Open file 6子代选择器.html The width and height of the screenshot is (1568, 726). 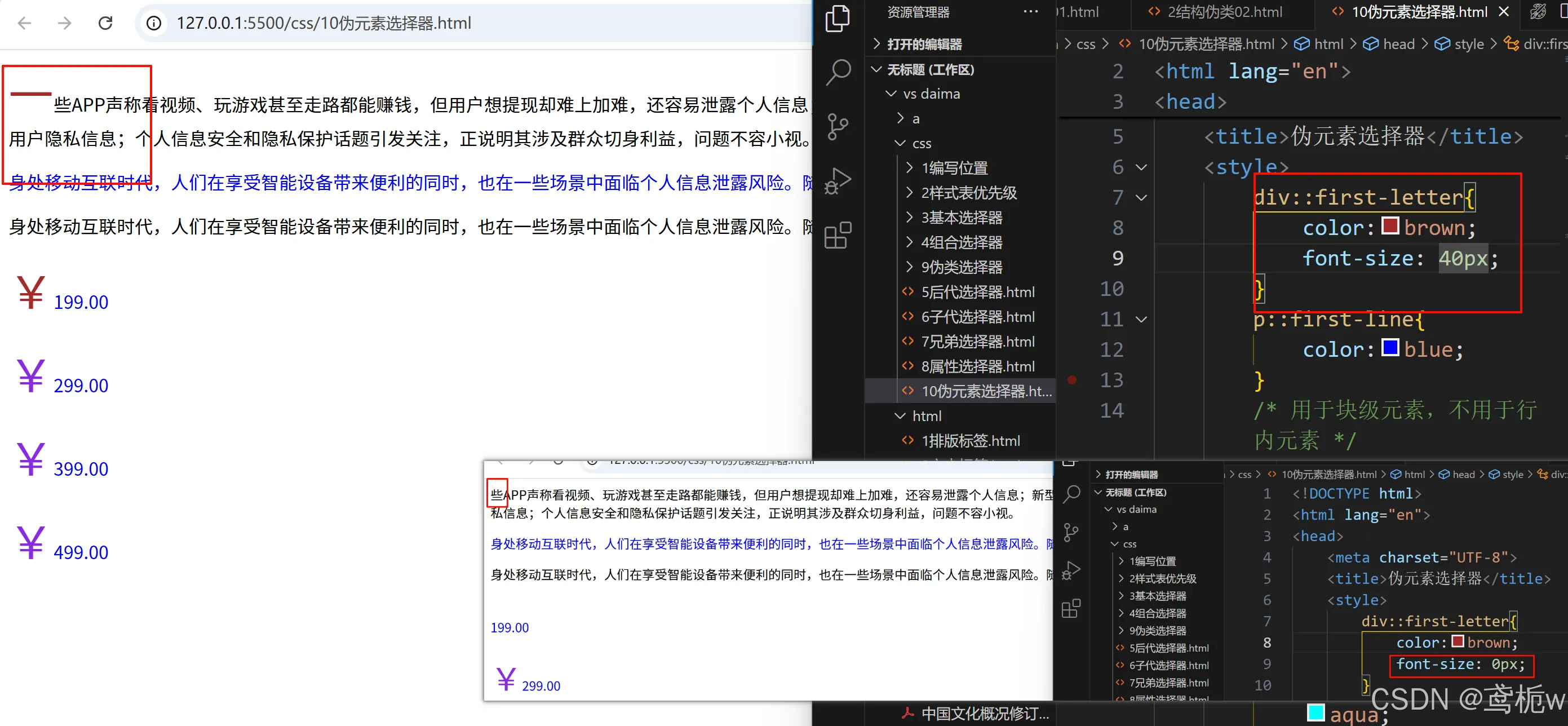coord(977,316)
